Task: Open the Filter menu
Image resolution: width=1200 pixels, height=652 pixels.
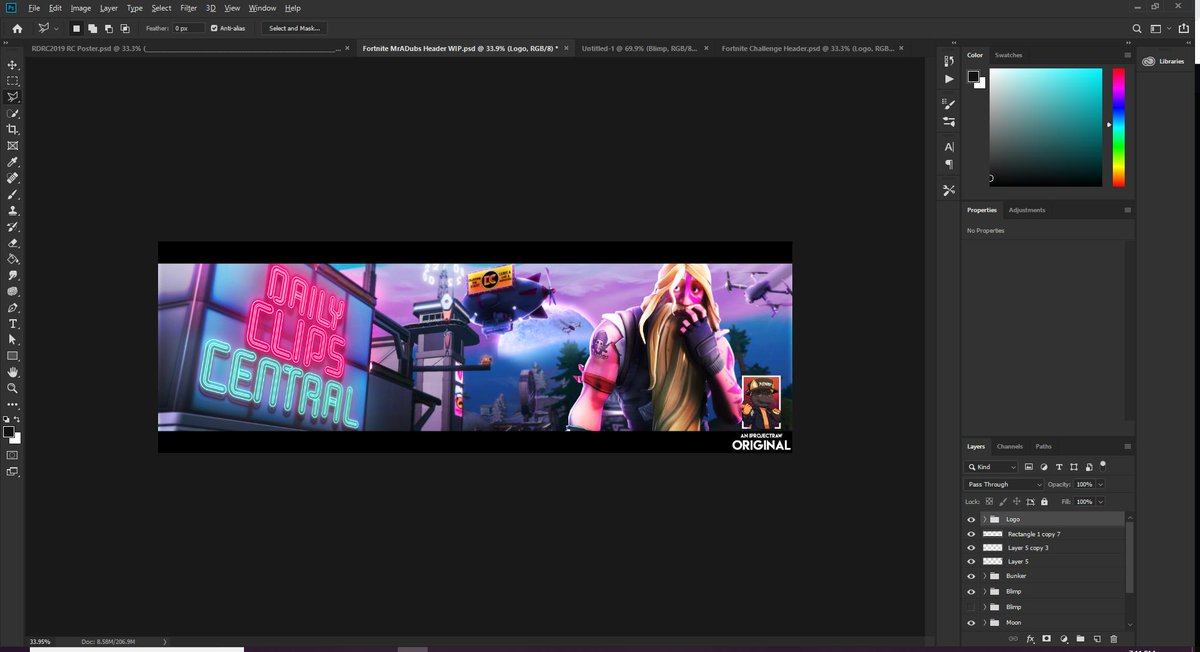Action: (x=188, y=8)
